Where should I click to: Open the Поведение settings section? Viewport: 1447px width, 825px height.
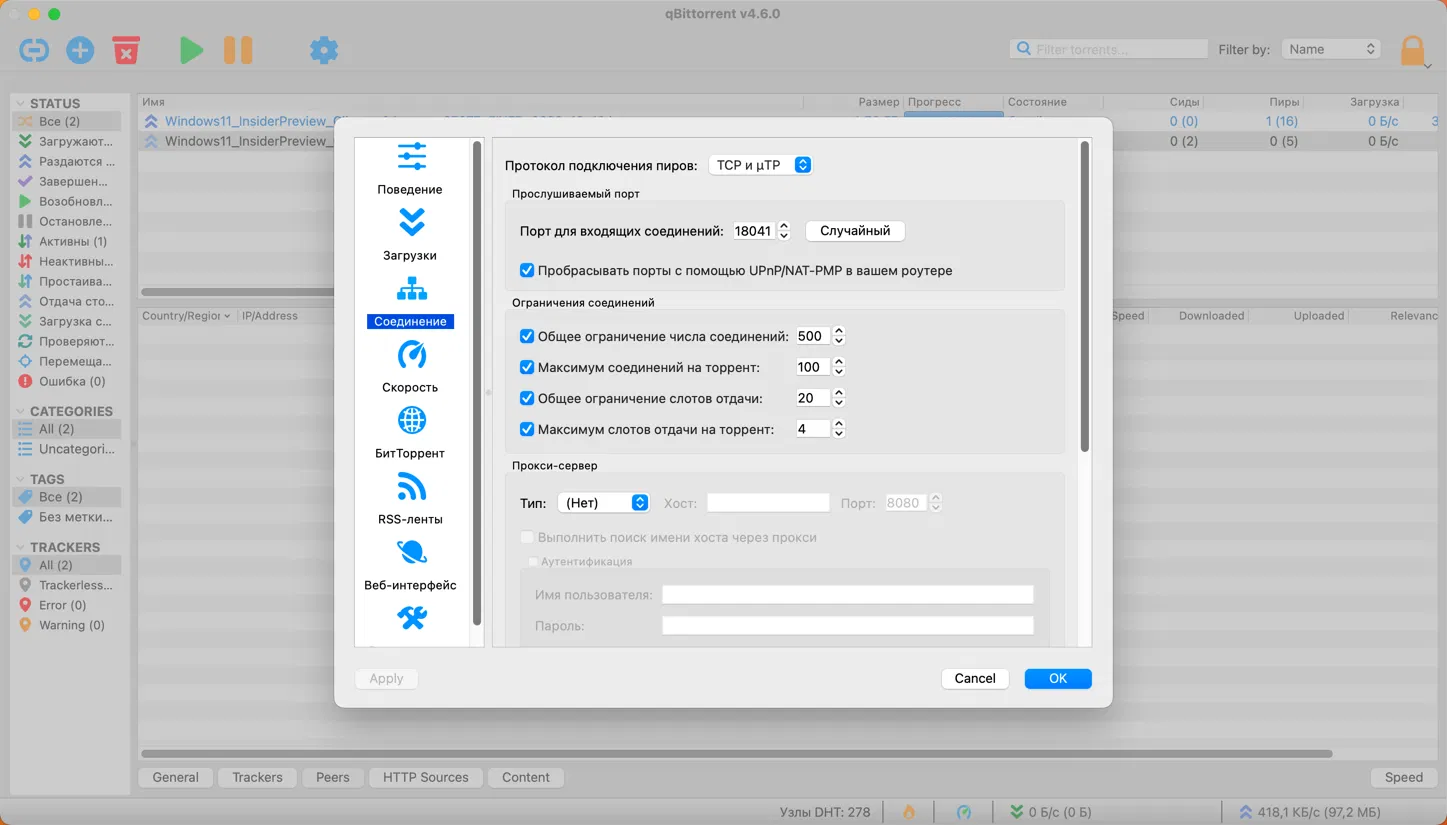410,168
